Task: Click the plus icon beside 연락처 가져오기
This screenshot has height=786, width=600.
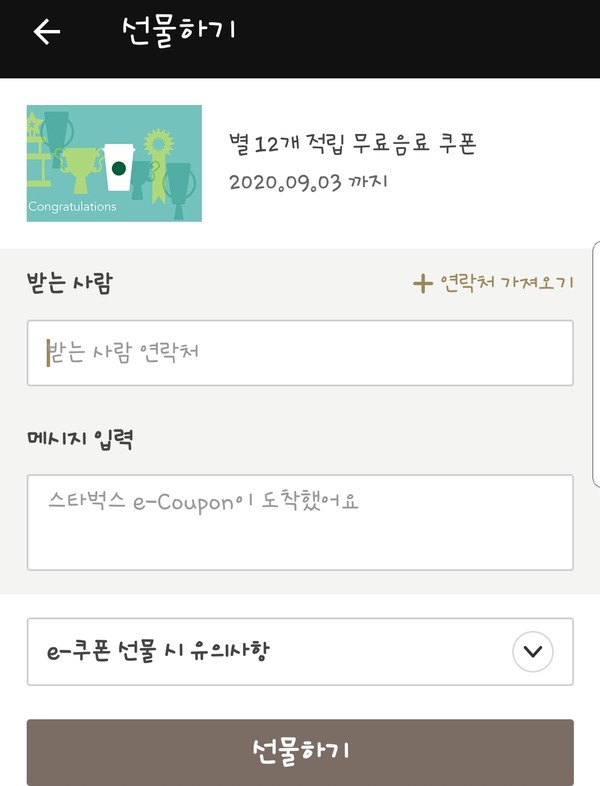Action: [x=423, y=284]
